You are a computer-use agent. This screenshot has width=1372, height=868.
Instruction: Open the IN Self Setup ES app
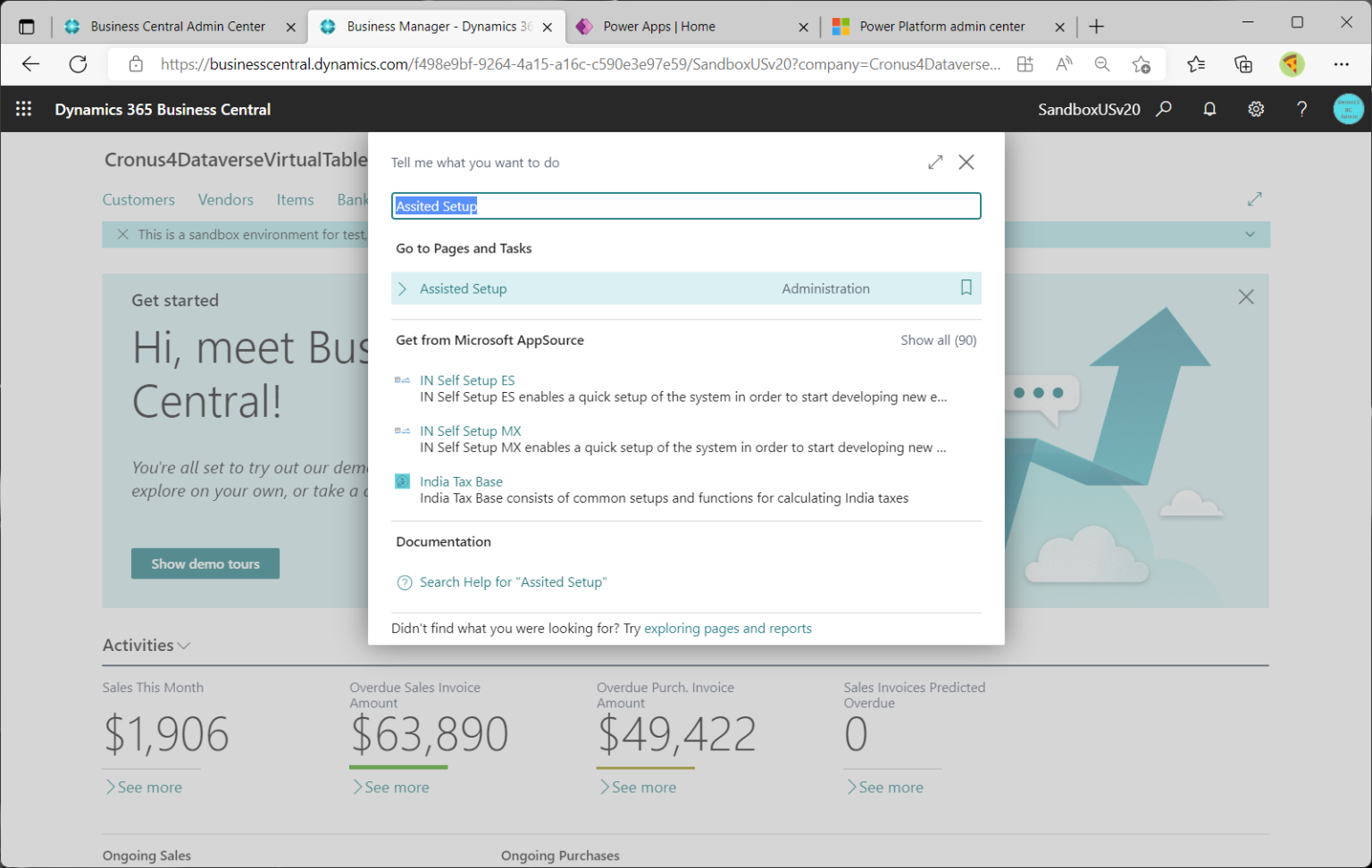(467, 380)
